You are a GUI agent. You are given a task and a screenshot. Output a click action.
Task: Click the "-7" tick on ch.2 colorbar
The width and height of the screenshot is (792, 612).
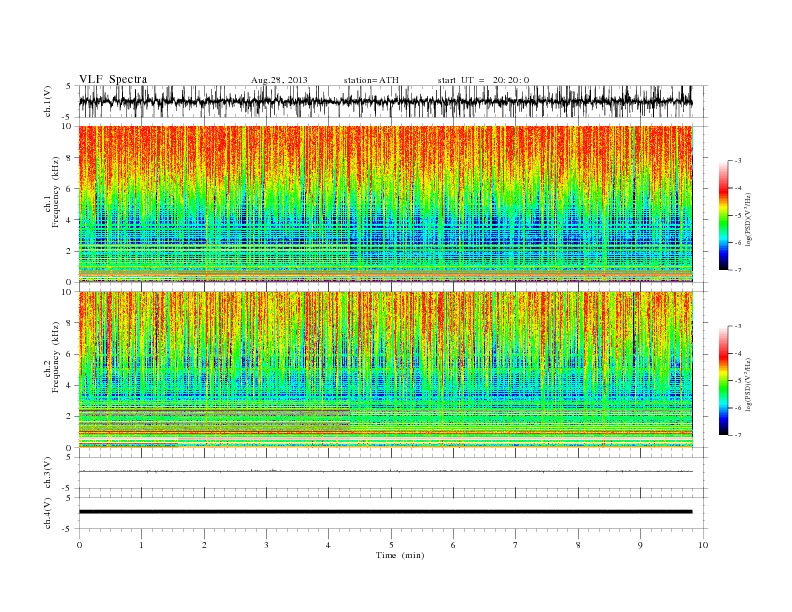coord(738,435)
